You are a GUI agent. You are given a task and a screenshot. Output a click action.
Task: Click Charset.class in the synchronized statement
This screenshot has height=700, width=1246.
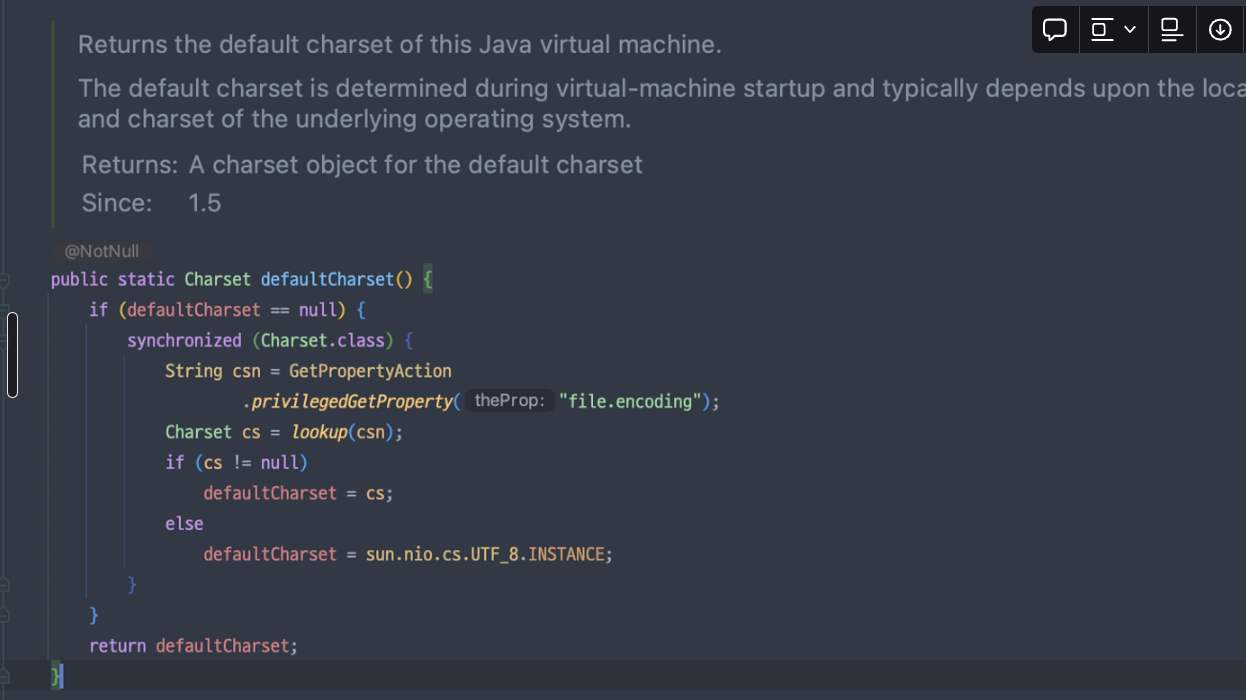click(323, 341)
